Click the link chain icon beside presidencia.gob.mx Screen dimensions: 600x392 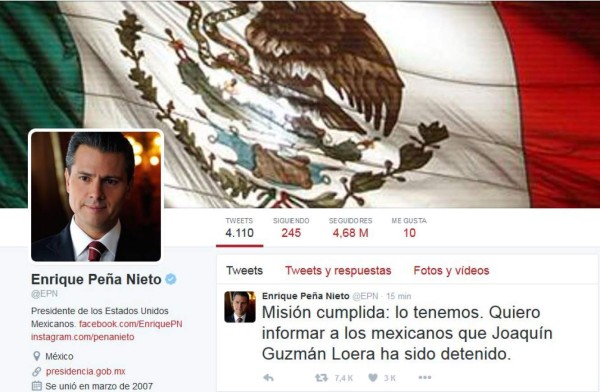coord(36,371)
